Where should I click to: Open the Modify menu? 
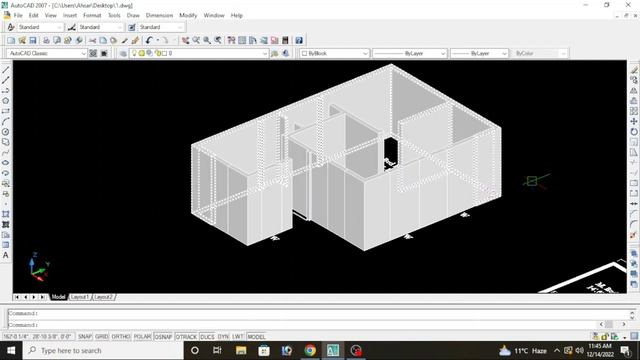[188, 15]
